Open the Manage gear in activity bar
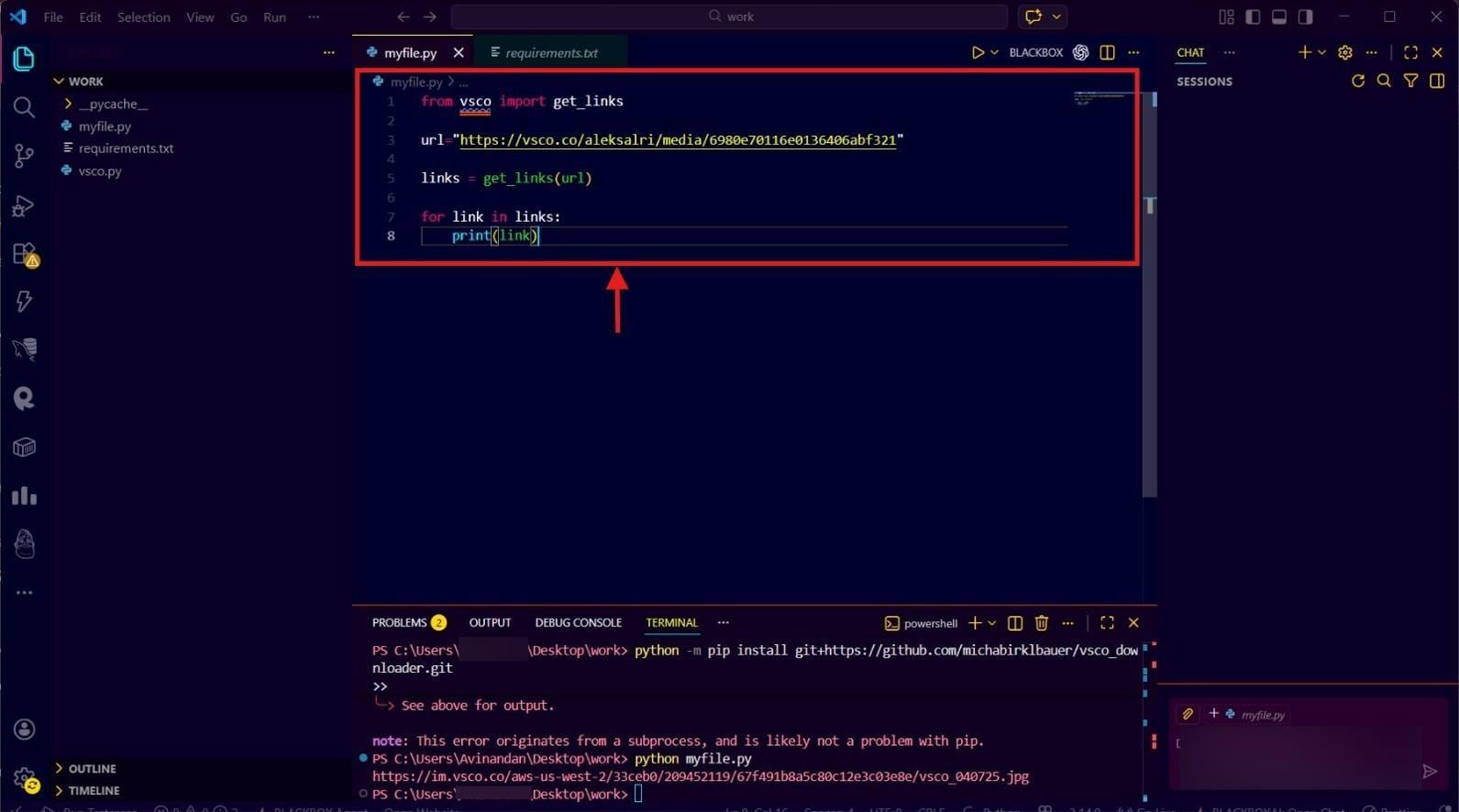 tap(24, 779)
